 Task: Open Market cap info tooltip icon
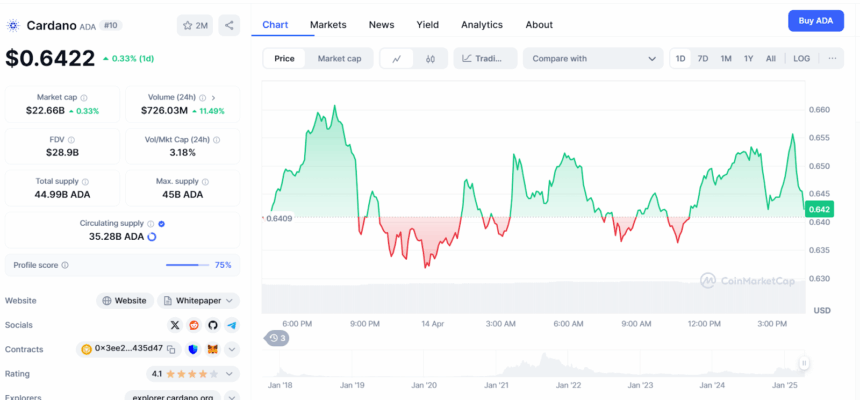[84, 98]
